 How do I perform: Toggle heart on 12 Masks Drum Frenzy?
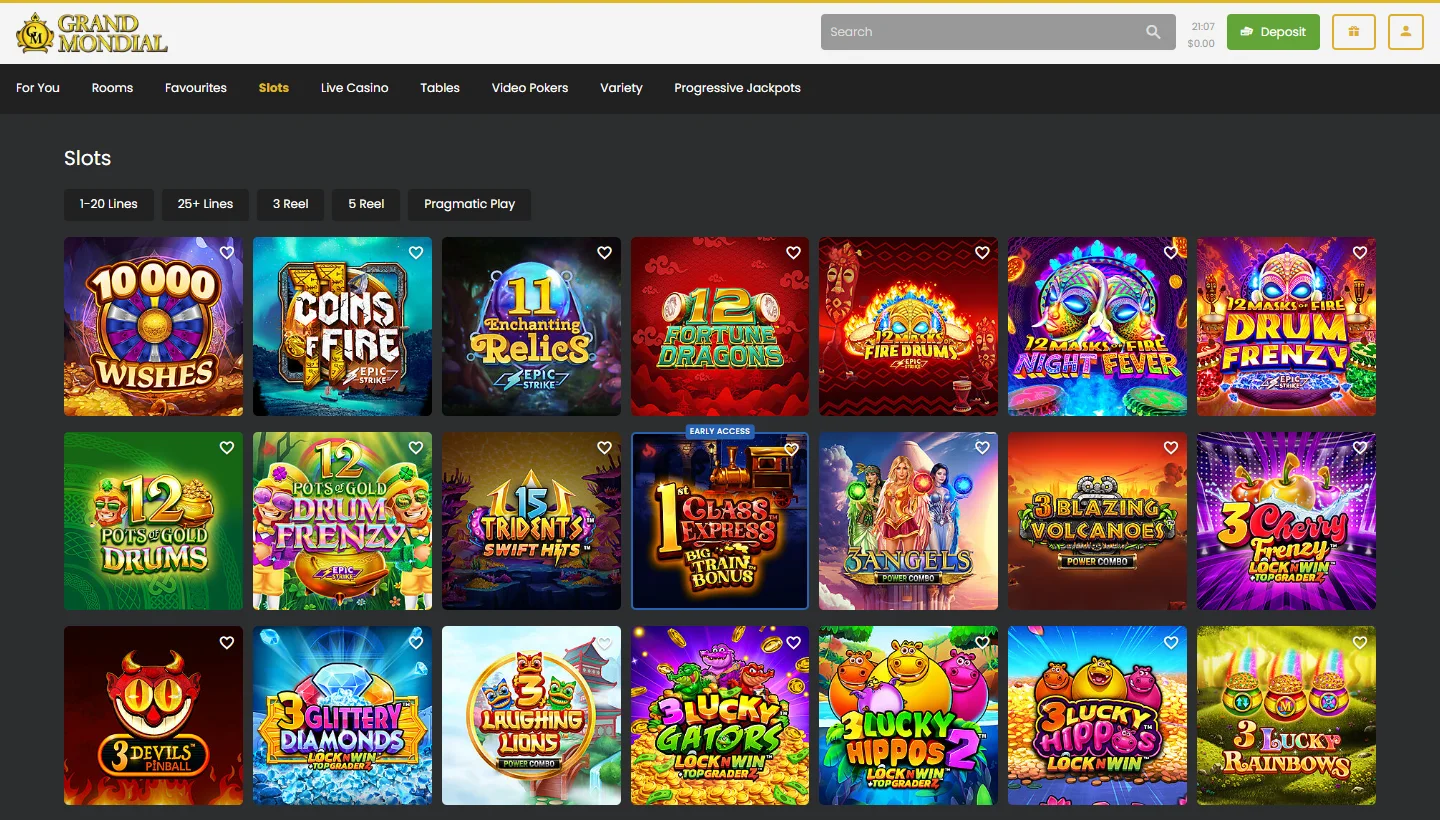[x=1360, y=253]
